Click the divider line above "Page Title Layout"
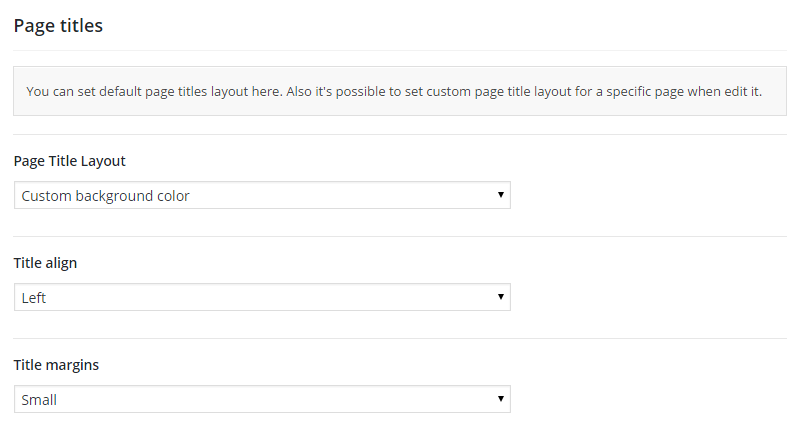This screenshot has height=428, width=800. point(400,134)
